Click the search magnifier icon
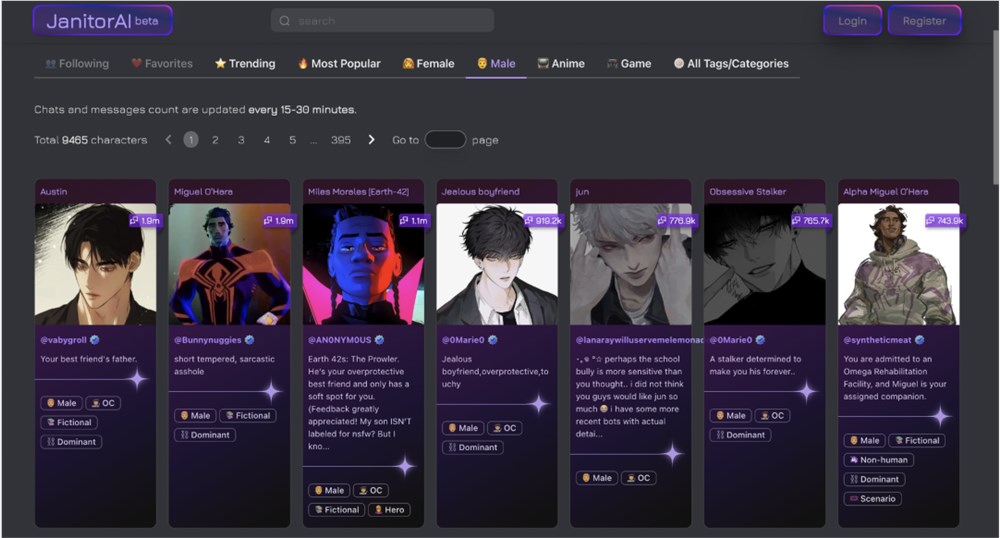Screen dimensions: 1000x538 (x=284, y=21)
